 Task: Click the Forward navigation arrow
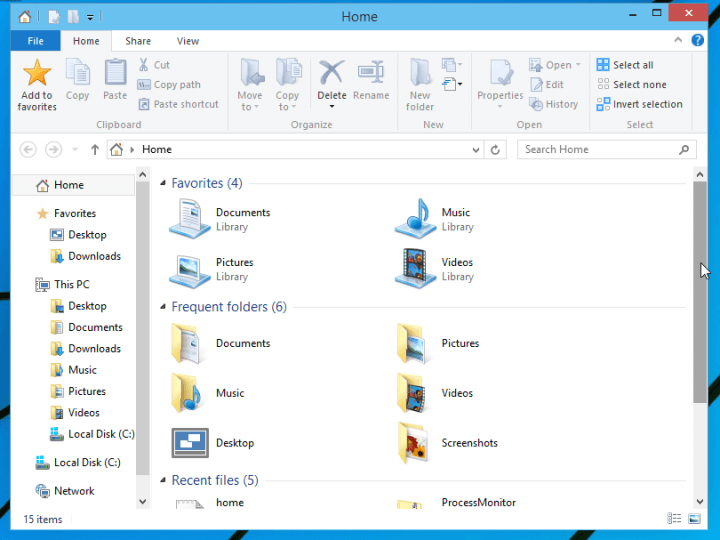53,150
